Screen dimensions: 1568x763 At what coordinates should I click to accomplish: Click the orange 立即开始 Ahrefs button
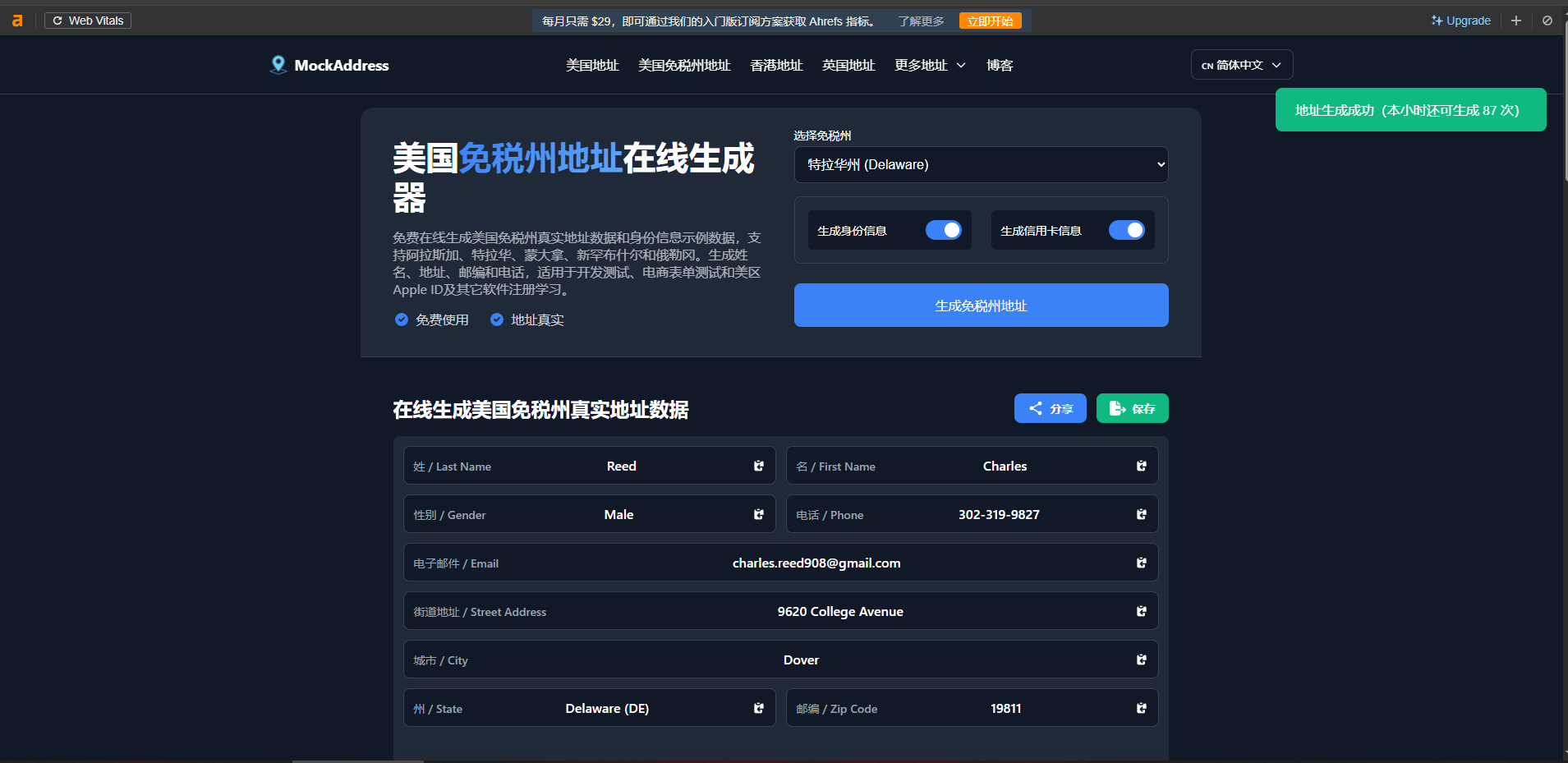point(990,21)
